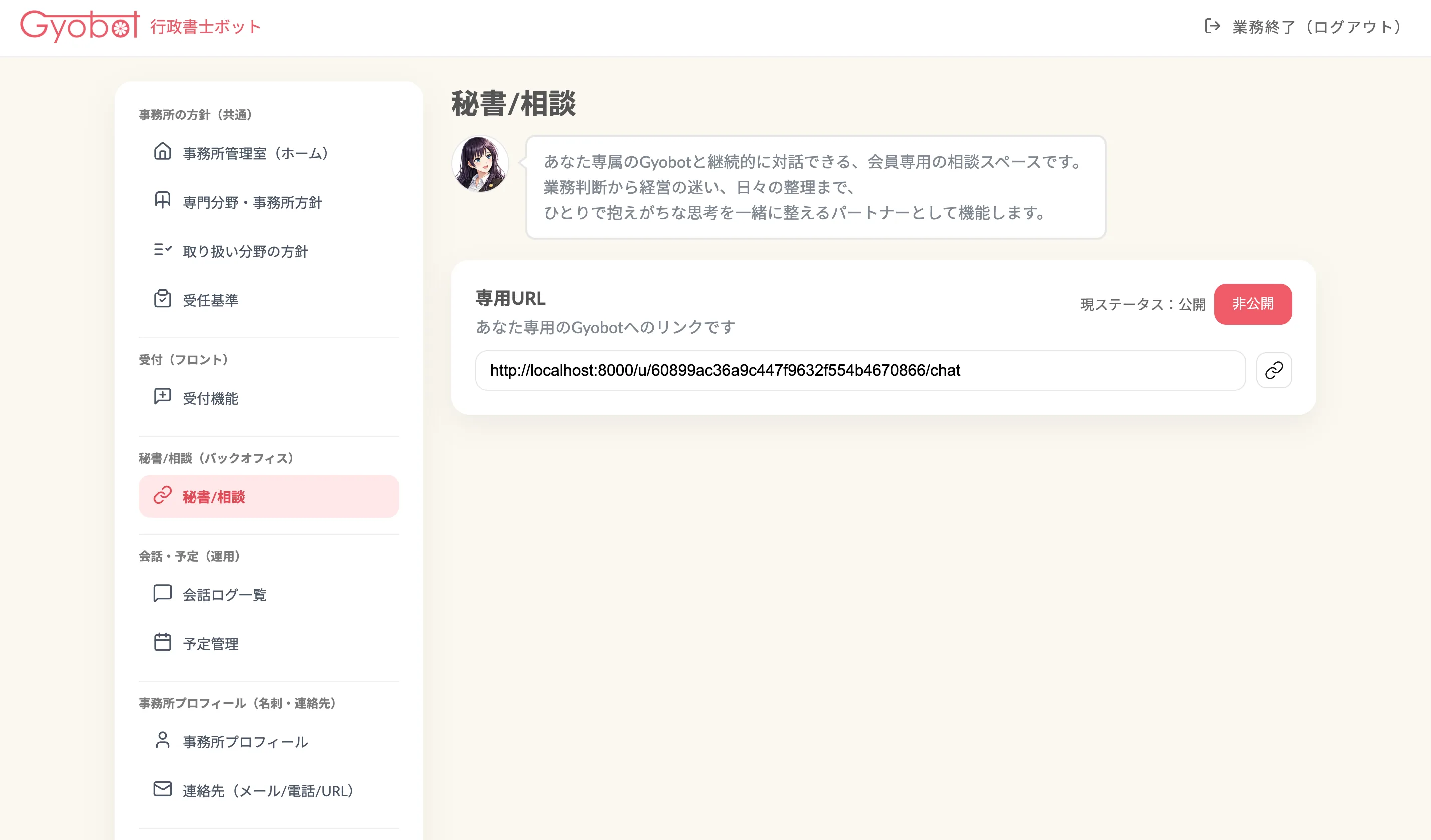
Task: Click 業務終了（ログアウト） link
Action: point(1316,27)
